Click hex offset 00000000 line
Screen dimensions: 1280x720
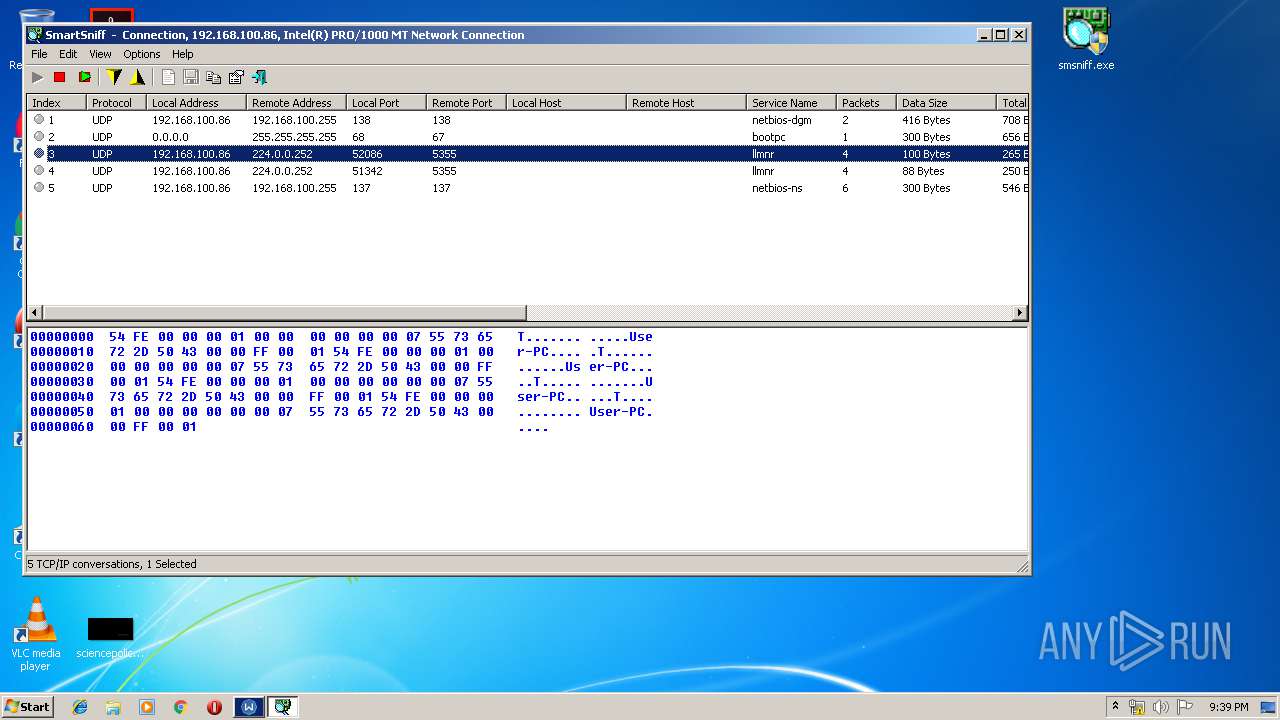[x=341, y=337]
